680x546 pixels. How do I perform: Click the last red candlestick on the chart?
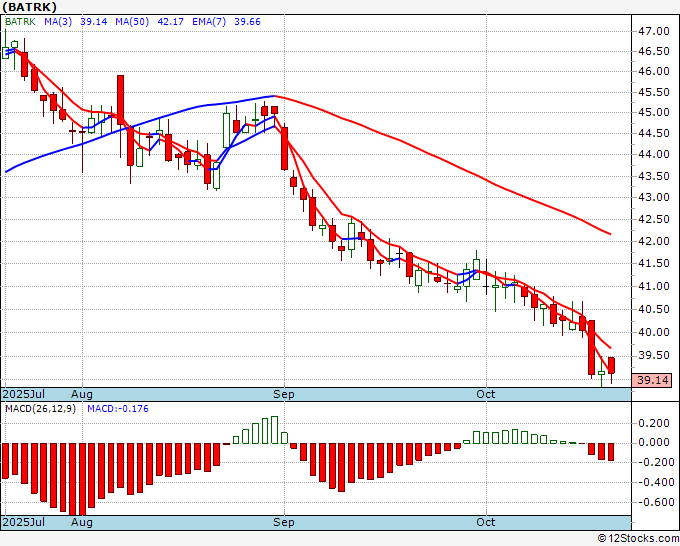pyautogui.click(x=611, y=365)
